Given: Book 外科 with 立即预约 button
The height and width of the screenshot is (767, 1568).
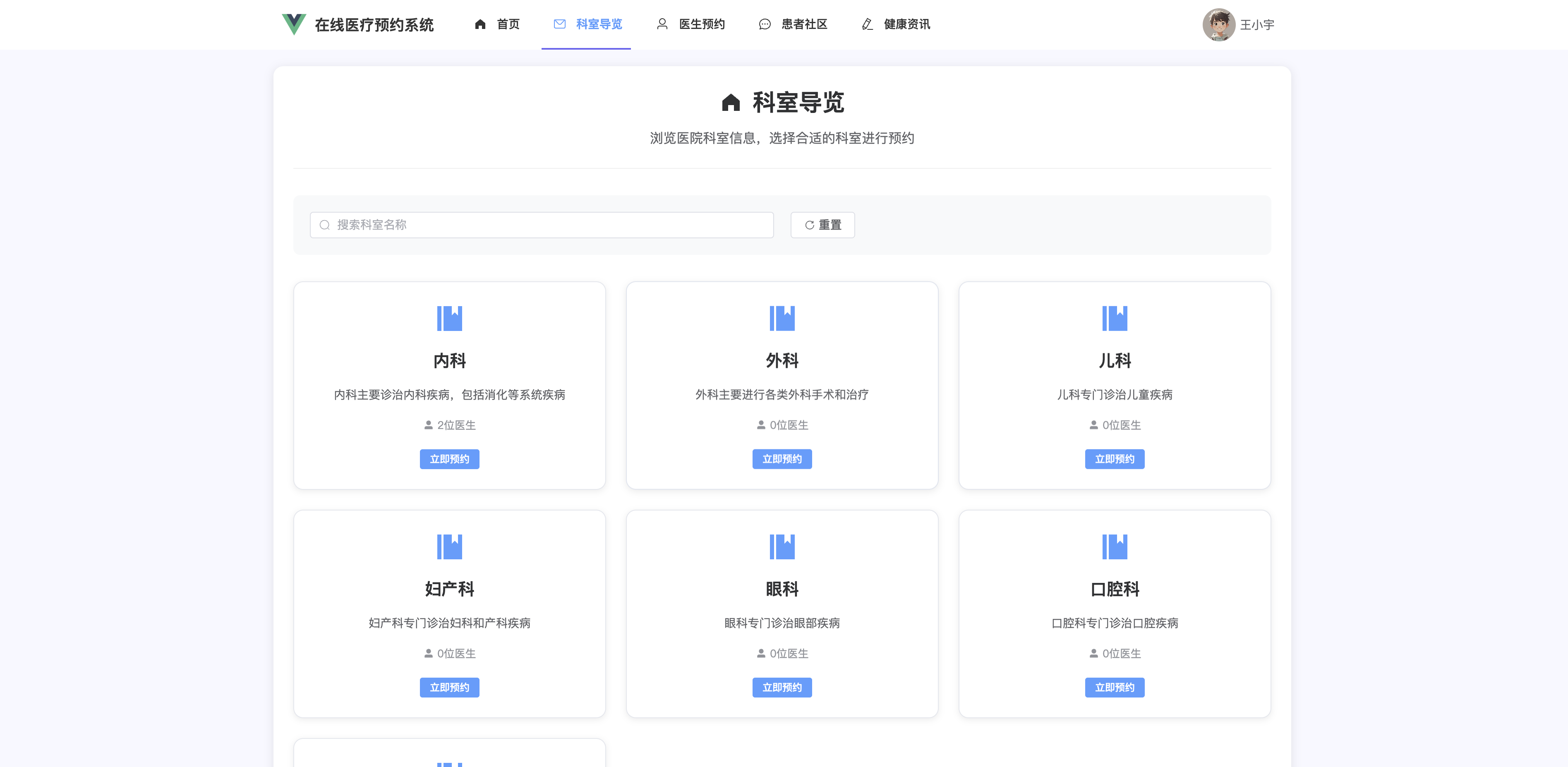Looking at the screenshot, I should [x=782, y=459].
